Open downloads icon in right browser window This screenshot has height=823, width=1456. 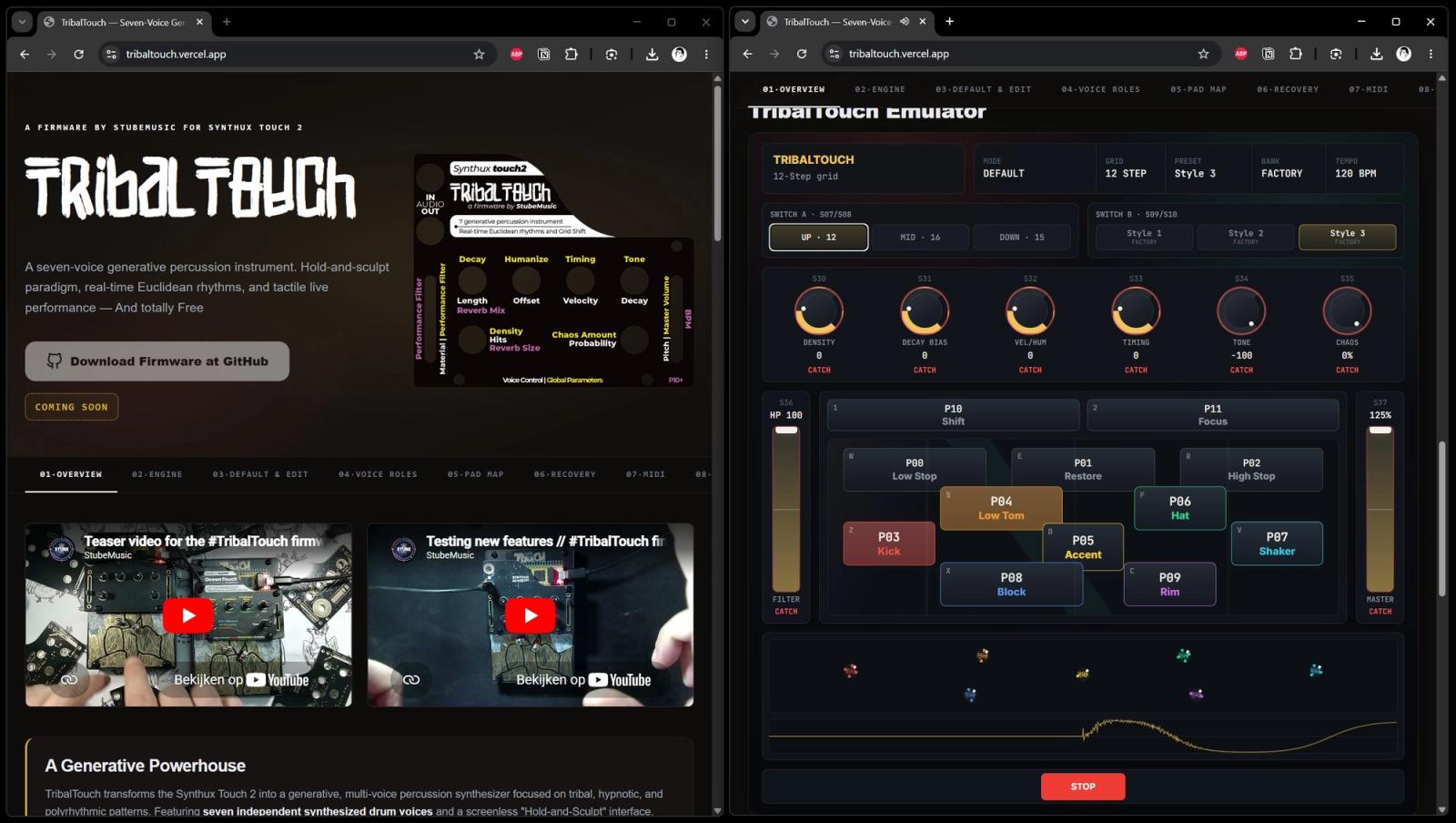[1376, 55]
